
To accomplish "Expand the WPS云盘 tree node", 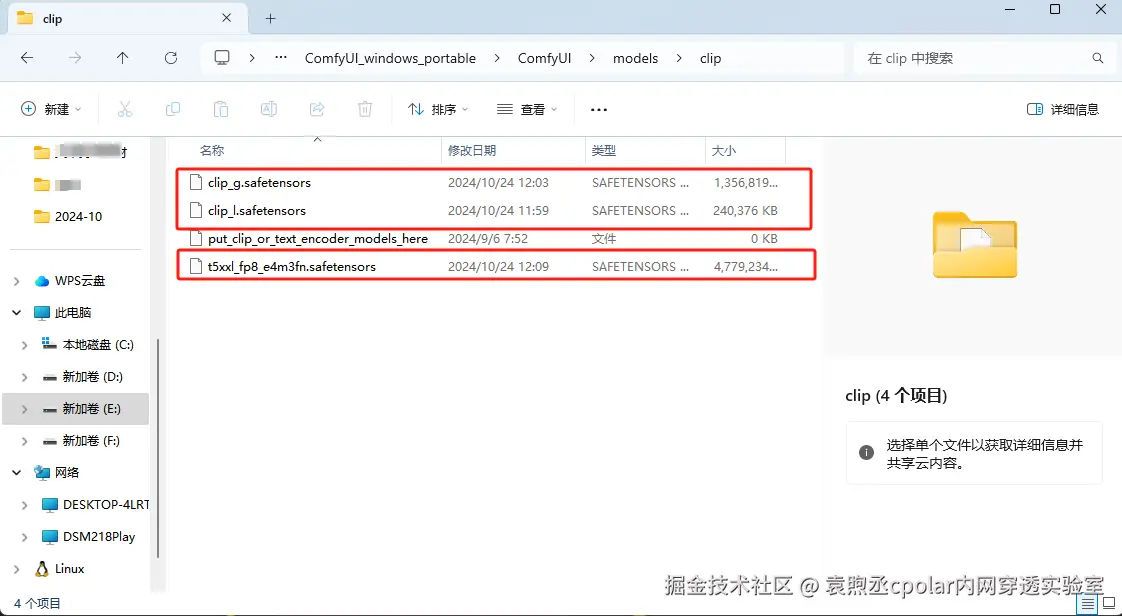I will 16,281.
